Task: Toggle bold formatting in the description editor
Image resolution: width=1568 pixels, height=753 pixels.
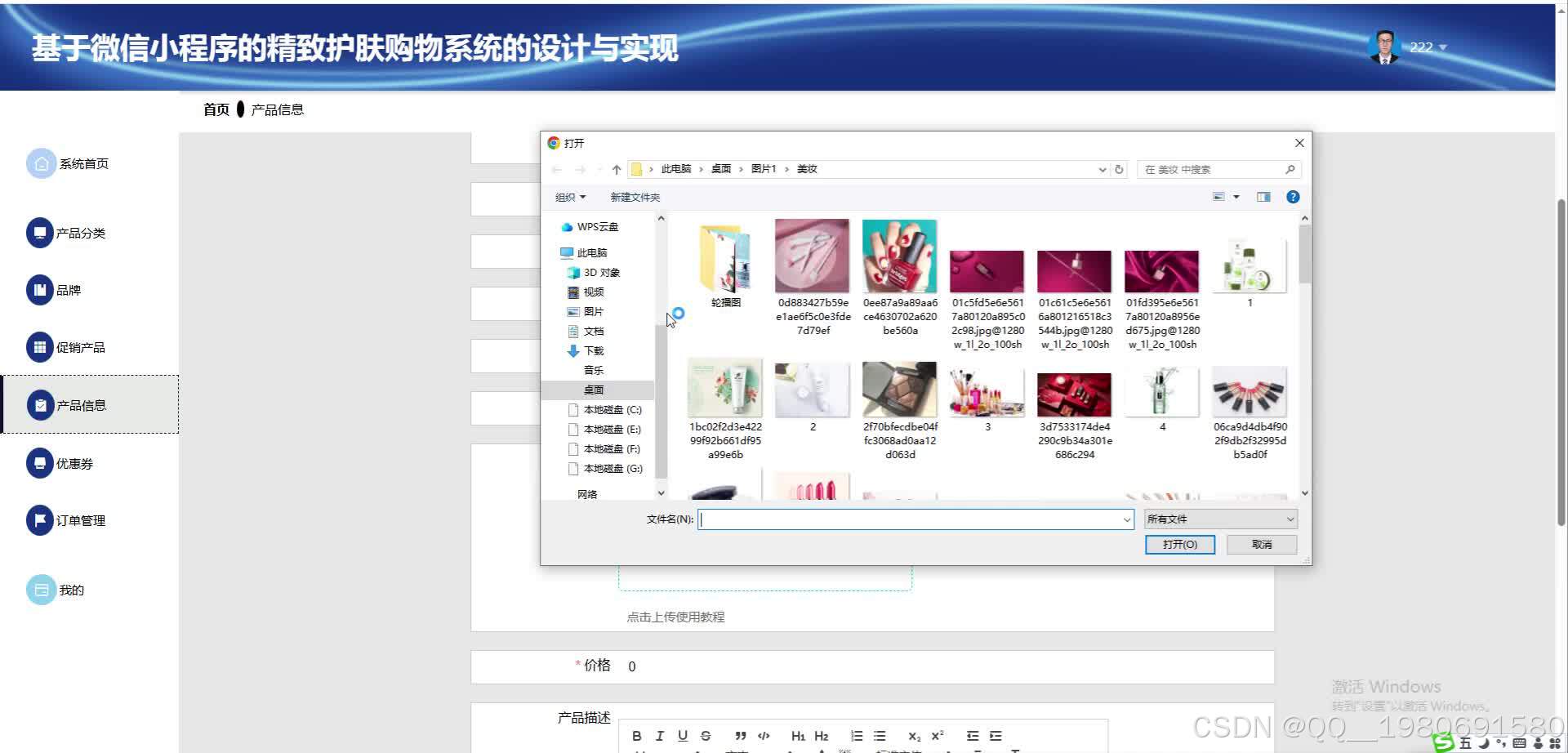Action: (x=637, y=735)
